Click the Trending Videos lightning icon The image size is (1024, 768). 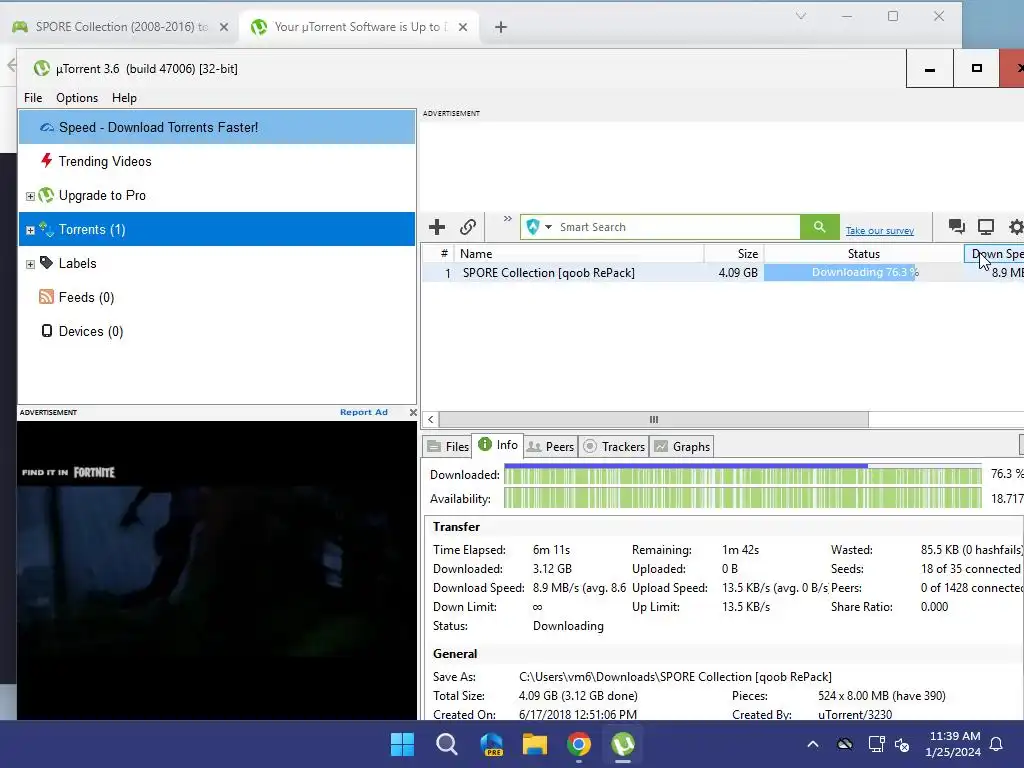pos(46,161)
